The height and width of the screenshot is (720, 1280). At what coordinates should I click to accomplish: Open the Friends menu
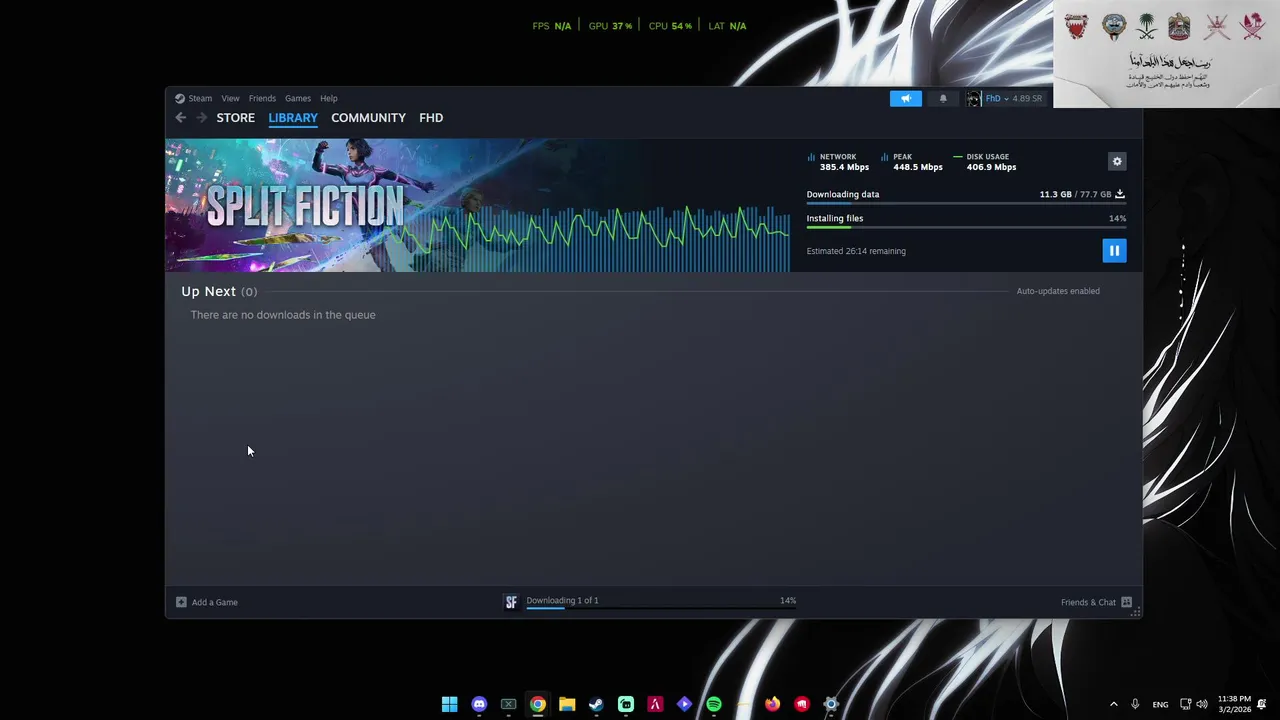coord(262,98)
